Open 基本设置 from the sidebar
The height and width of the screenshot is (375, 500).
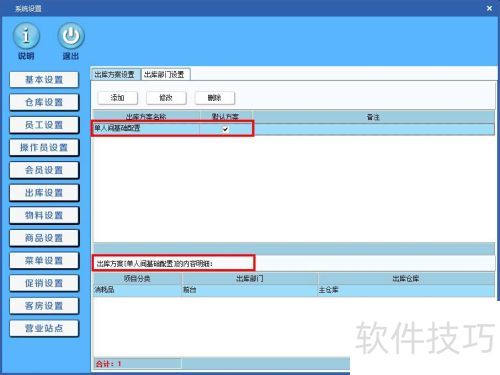point(44,80)
